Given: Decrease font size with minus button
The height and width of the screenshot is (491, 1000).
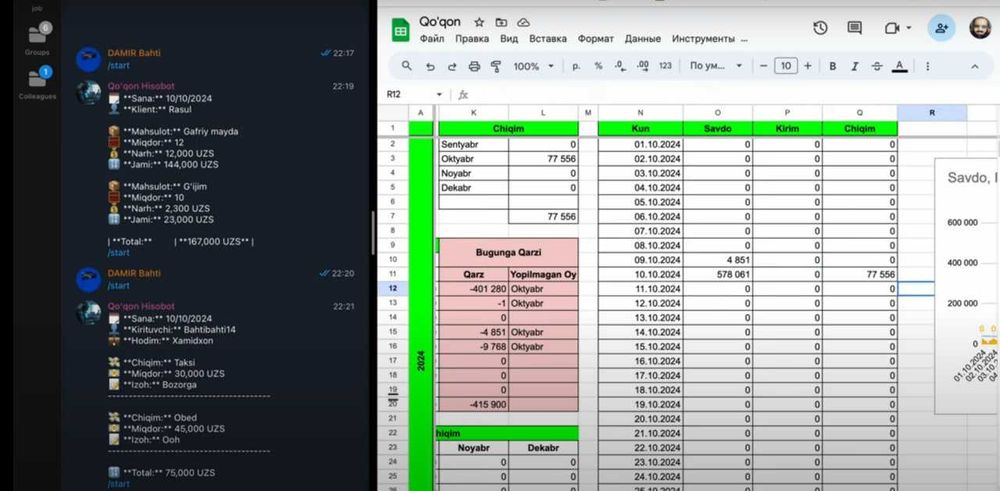Looking at the screenshot, I should 763,66.
